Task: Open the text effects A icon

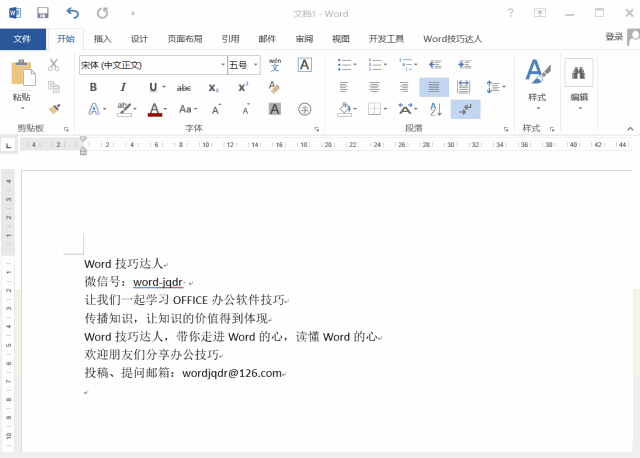Action: (x=94, y=109)
